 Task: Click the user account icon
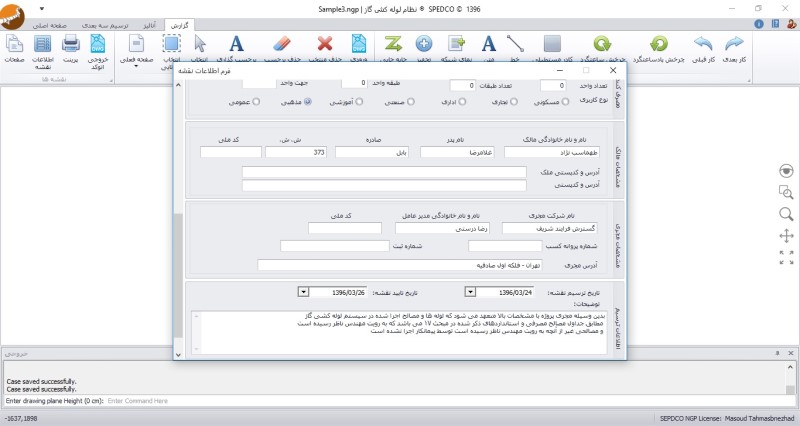[x=791, y=24]
